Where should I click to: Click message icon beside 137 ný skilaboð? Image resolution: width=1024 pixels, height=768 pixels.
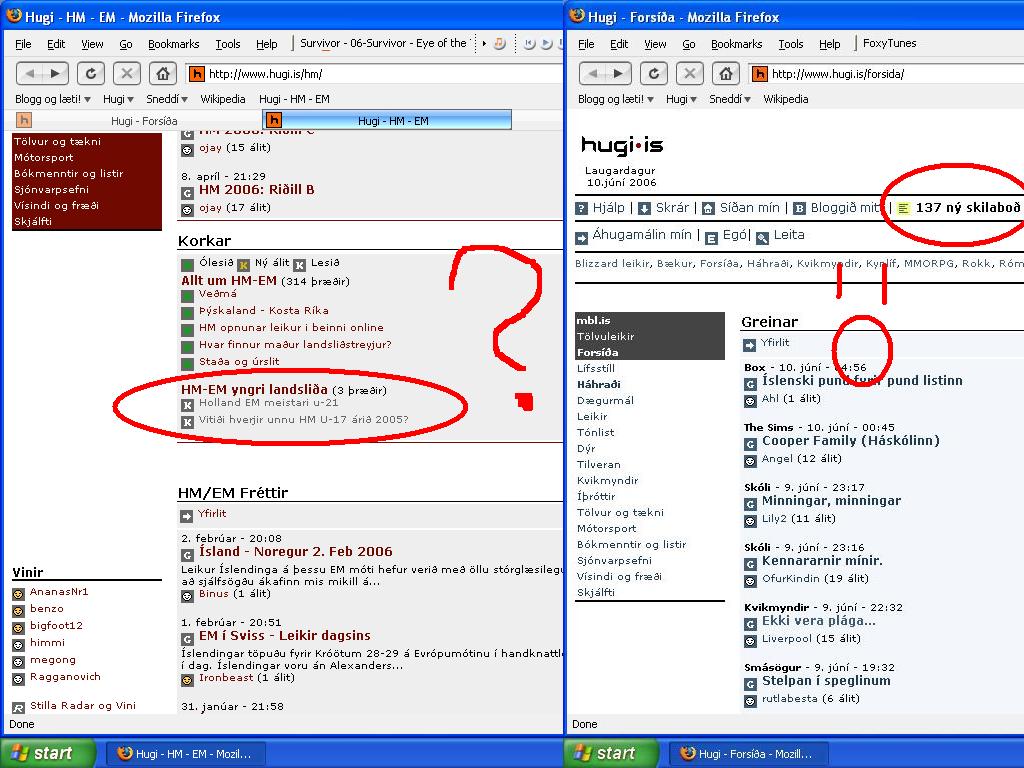904,208
